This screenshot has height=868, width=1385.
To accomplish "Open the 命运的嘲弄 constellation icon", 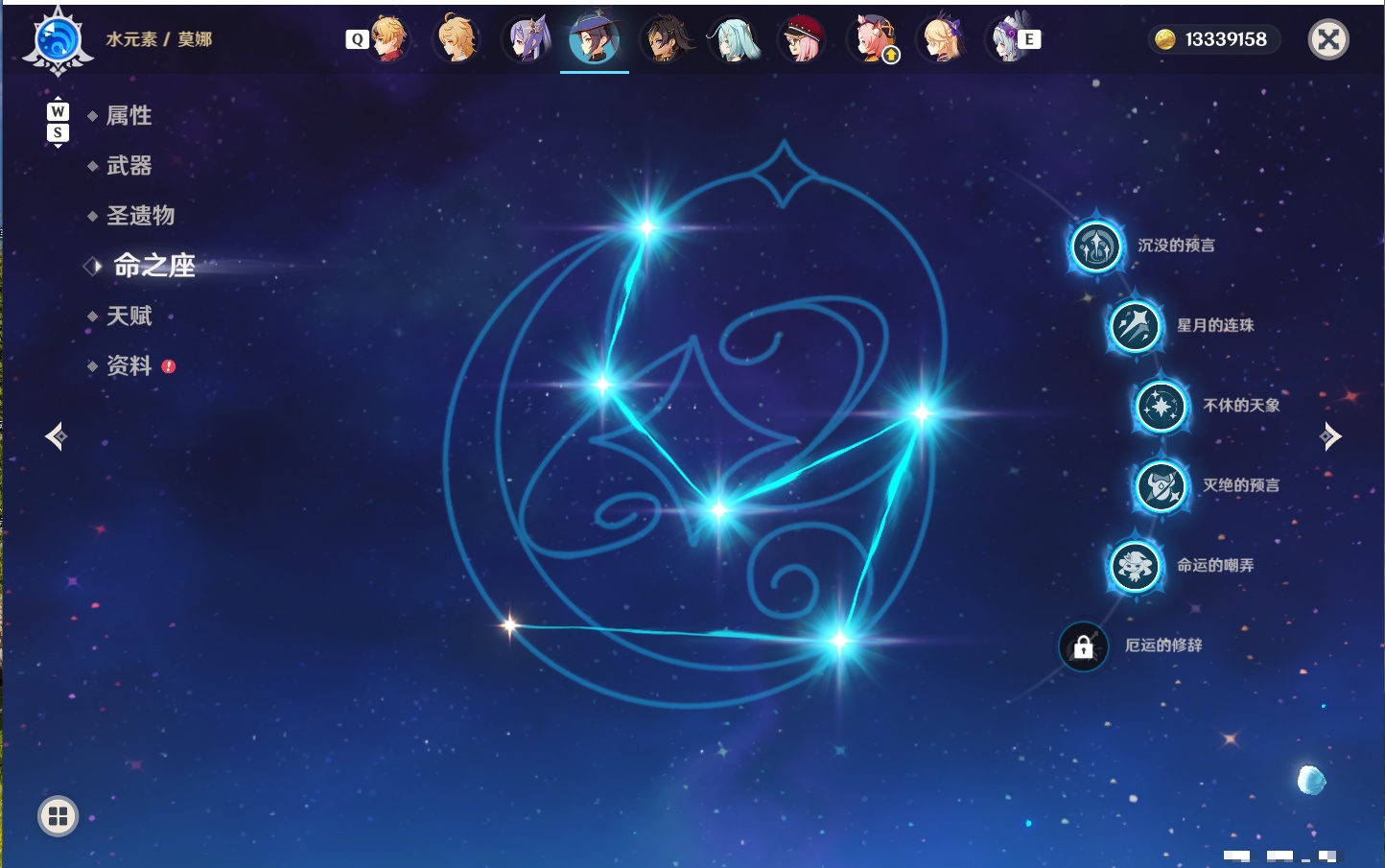I will click(x=1135, y=566).
